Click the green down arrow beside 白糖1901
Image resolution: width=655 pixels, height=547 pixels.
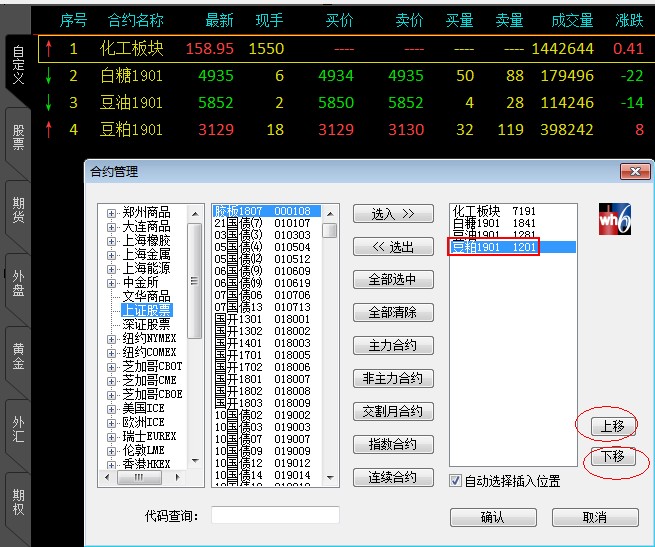click(x=47, y=75)
